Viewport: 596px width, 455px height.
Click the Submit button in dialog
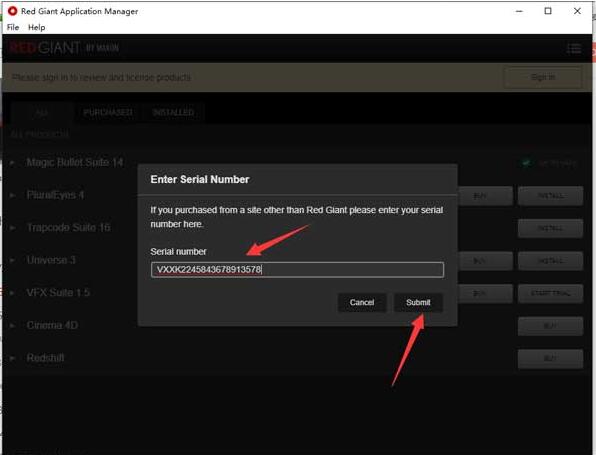click(x=418, y=303)
